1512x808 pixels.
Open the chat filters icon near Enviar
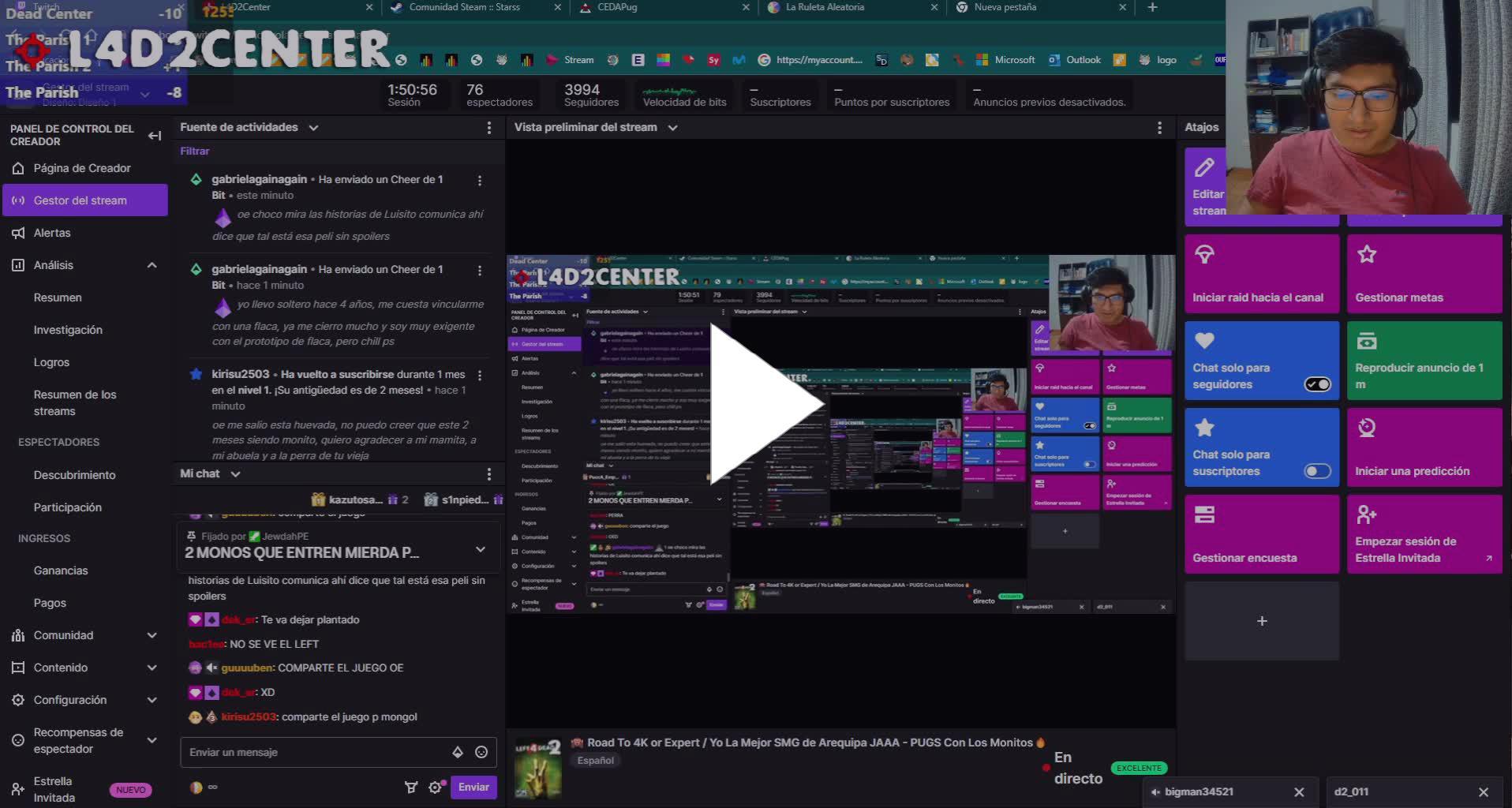(x=411, y=787)
